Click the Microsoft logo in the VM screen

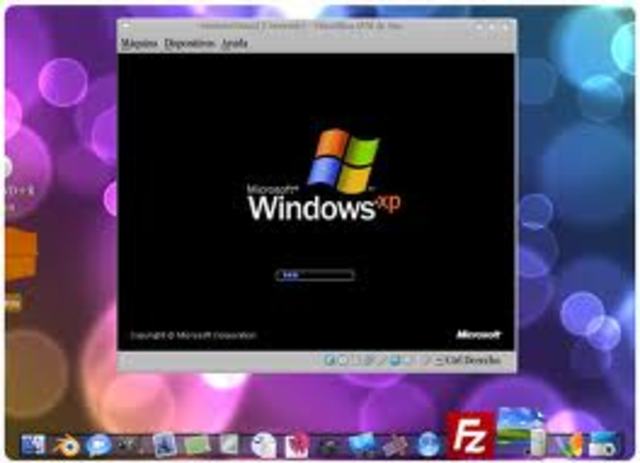[478, 335]
